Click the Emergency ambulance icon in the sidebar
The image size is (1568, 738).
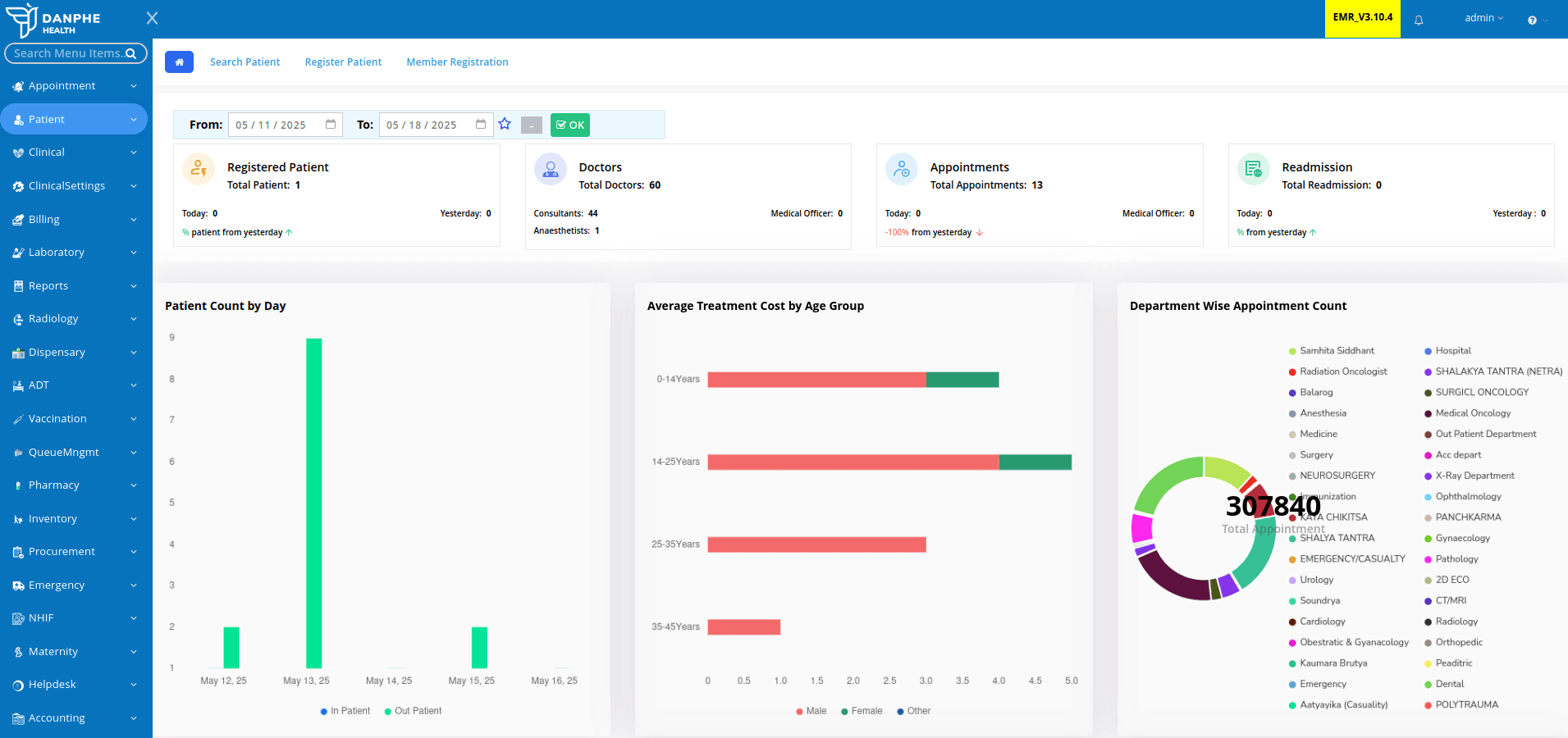tap(18, 585)
